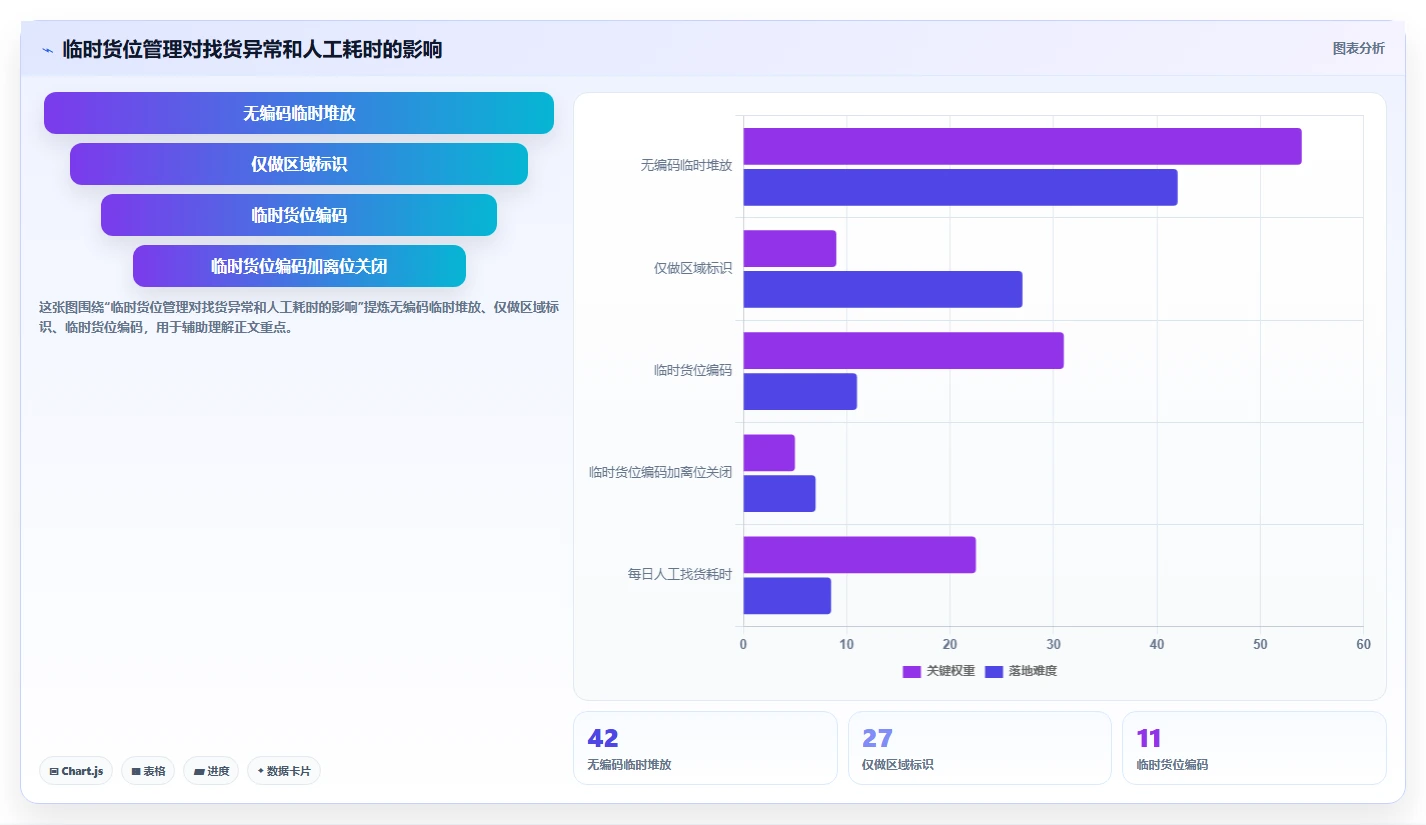Image resolution: width=1426 pixels, height=825 pixels.
Task: Click the 仅做区域标识 chart axis label
Action: coord(693,268)
